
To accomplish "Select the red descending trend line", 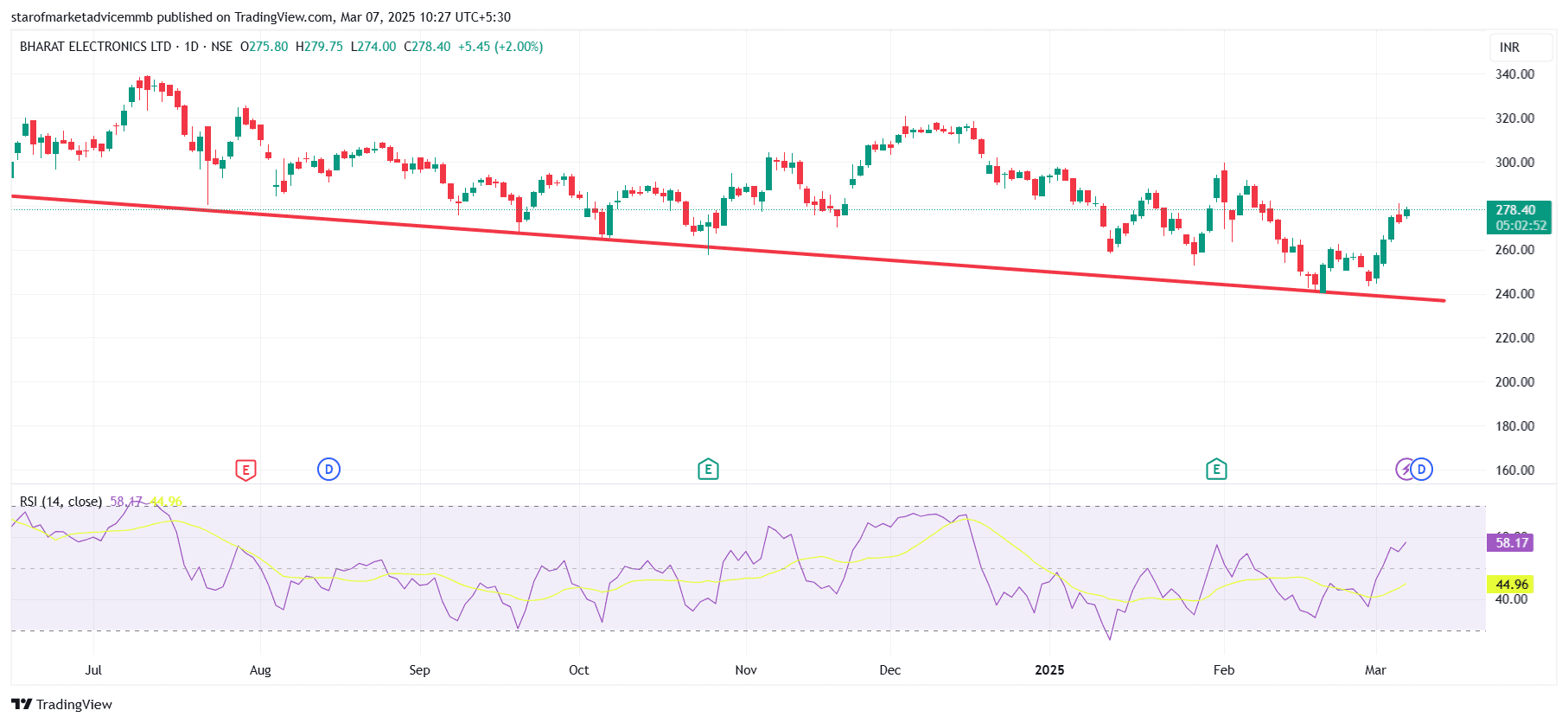I will (x=728, y=248).
